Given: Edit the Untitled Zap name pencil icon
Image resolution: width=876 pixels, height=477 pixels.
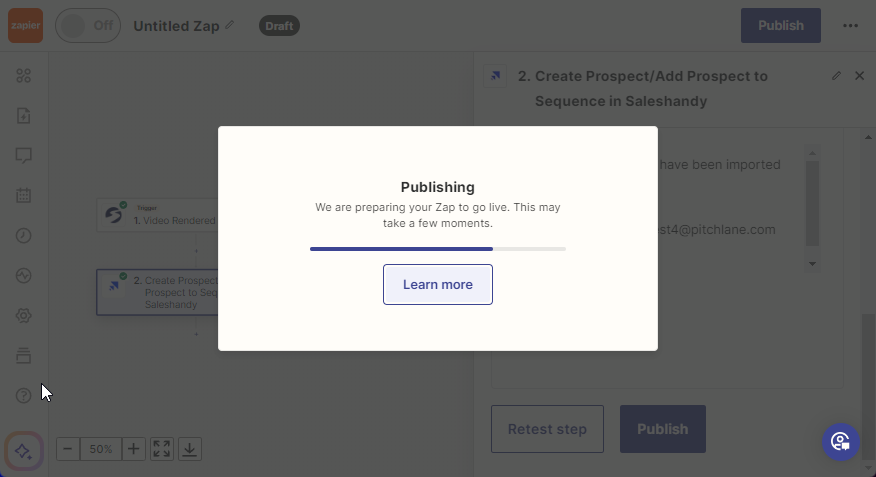Looking at the screenshot, I should tap(230, 25).
